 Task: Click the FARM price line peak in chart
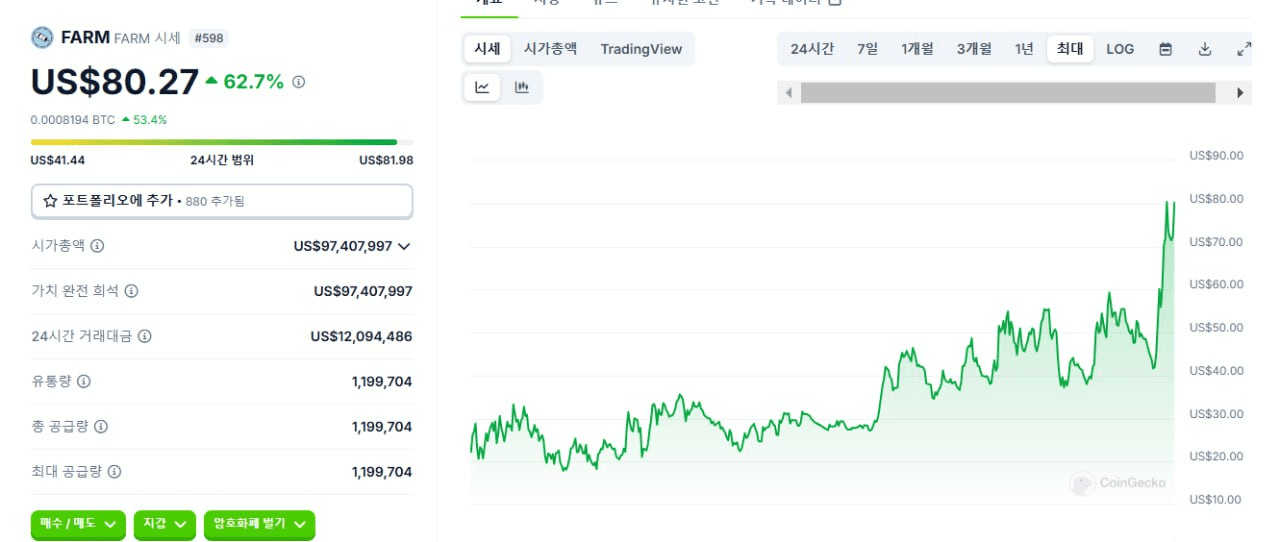pyautogui.click(x=1166, y=203)
